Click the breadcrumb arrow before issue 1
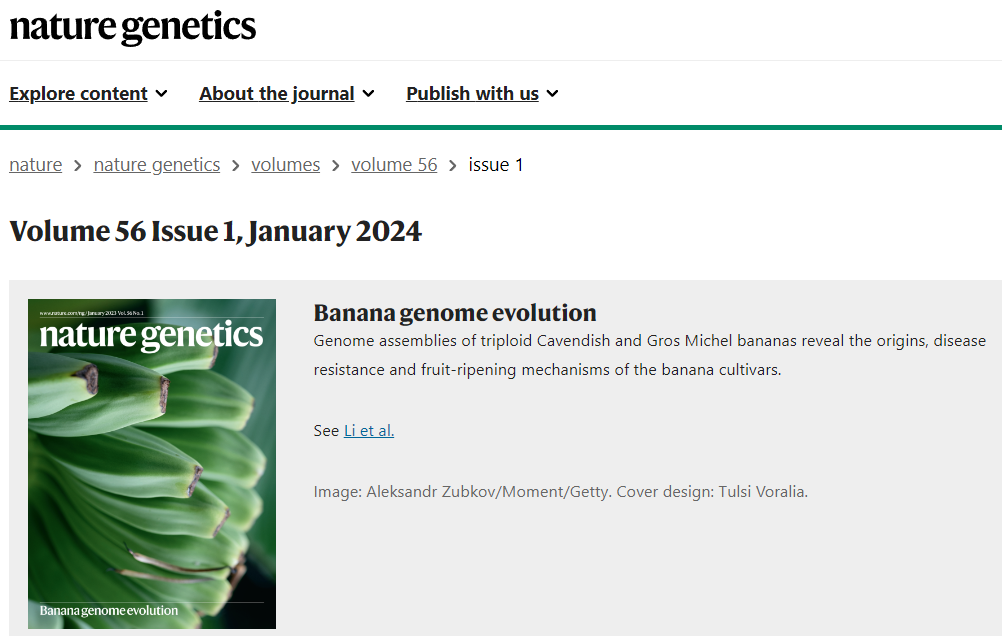Viewport: 1002px width, 636px height. [453, 166]
